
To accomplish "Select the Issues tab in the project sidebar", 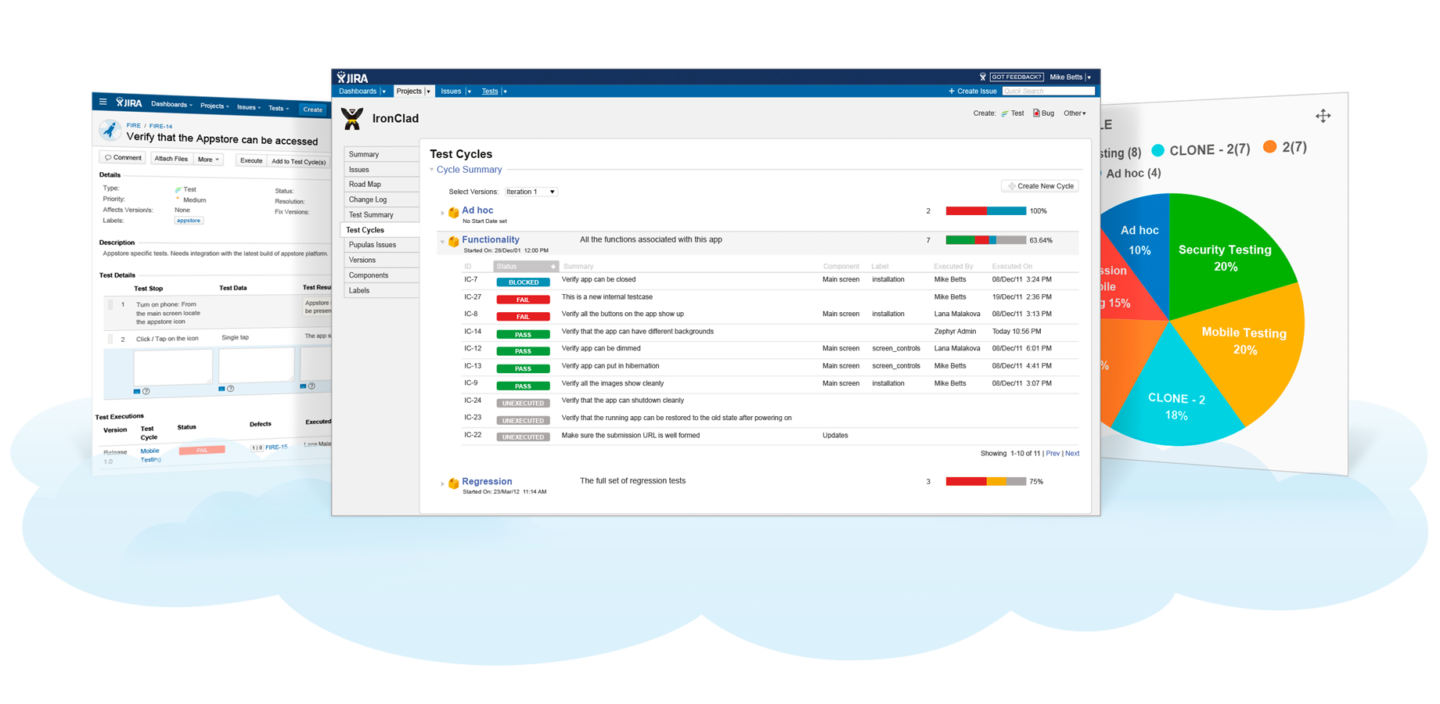I will 381,169.
